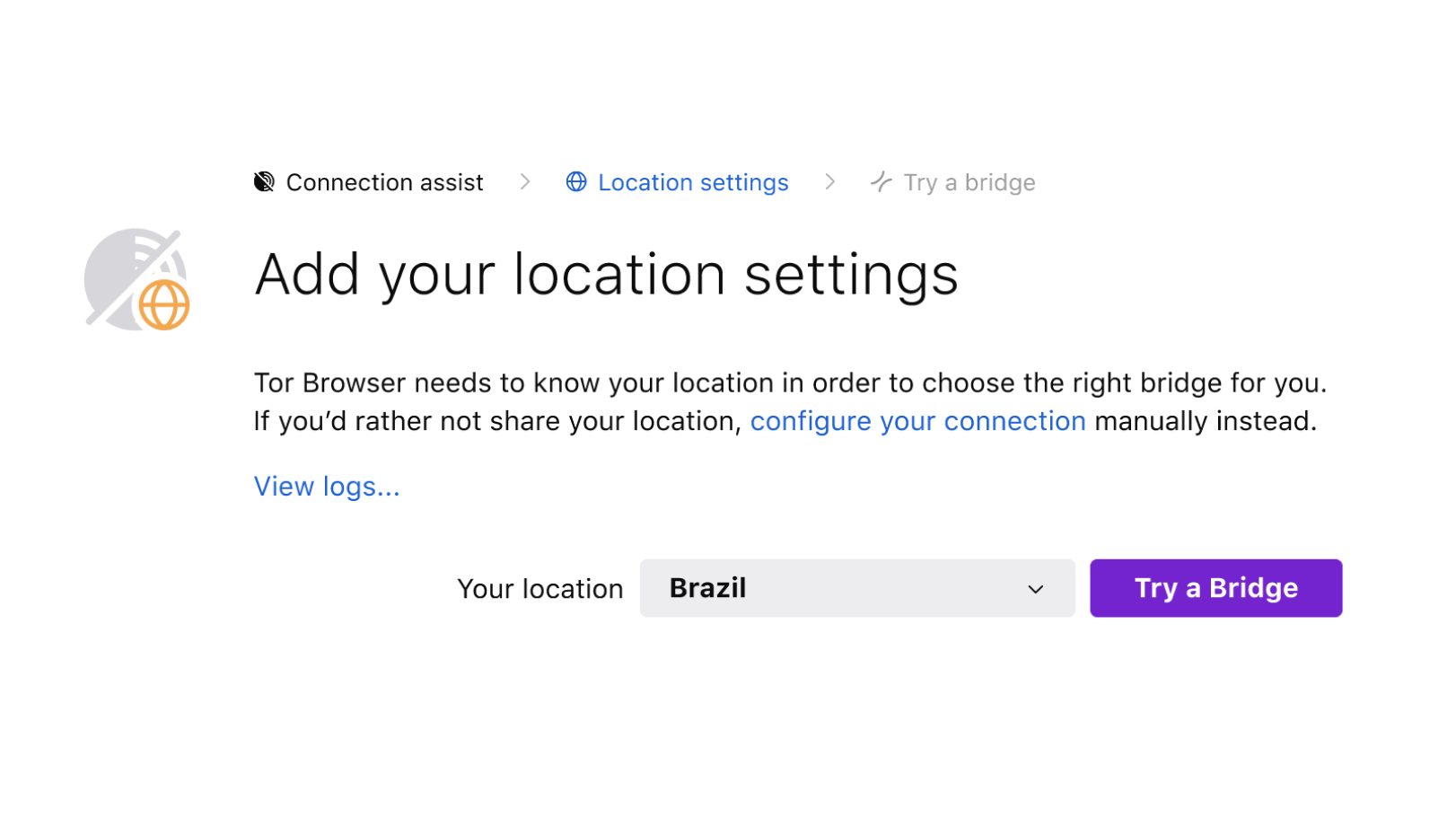Image resolution: width=1456 pixels, height=826 pixels.
Task: Click the blue globe icon beside Location settings
Action: 576,182
